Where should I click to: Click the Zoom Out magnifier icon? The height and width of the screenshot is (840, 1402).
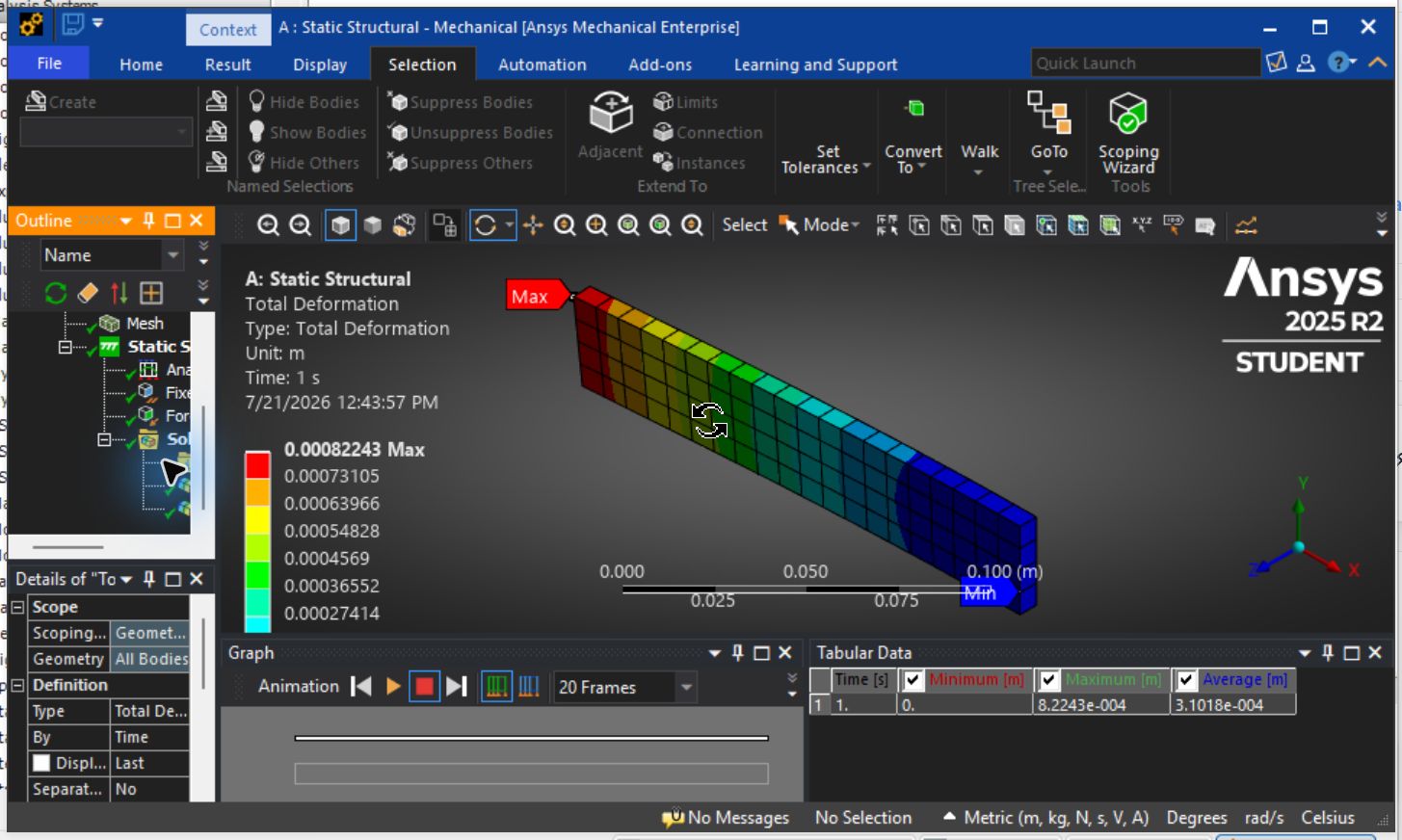tap(301, 225)
